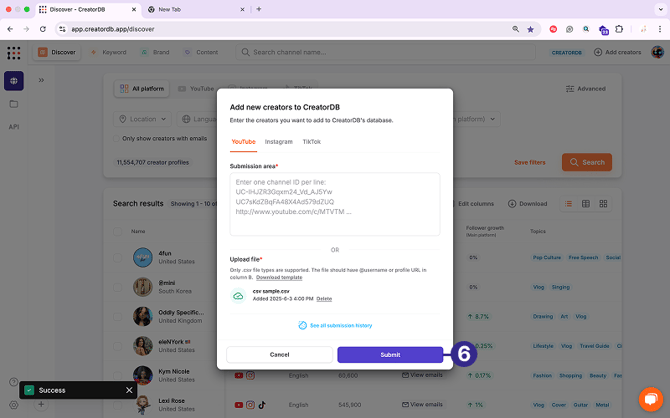The image size is (670, 418).
Task: Click View emails for Lexi Rose
Action: pyautogui.click(x=423, y=404)
